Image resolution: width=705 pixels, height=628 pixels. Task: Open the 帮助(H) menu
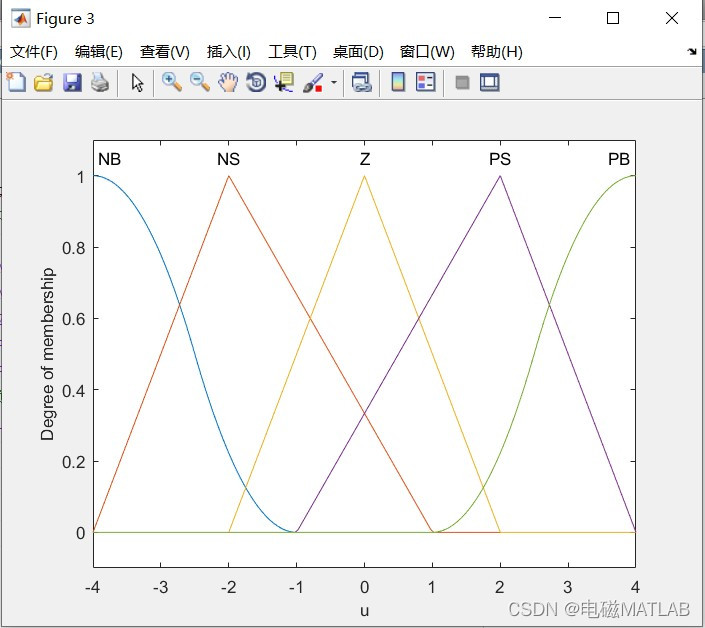[497, 52]
